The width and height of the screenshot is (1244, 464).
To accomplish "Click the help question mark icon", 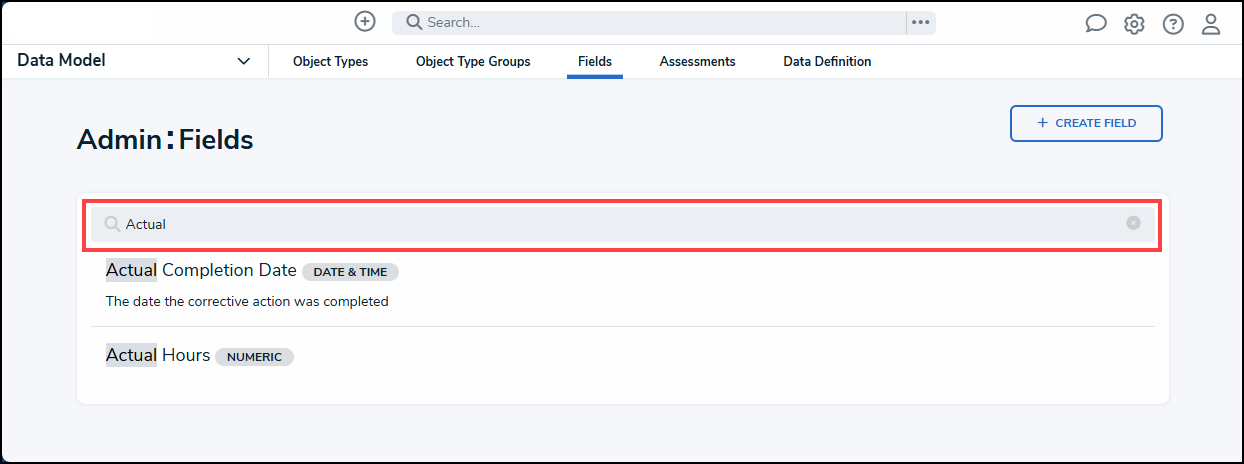I will point(1173,24).
